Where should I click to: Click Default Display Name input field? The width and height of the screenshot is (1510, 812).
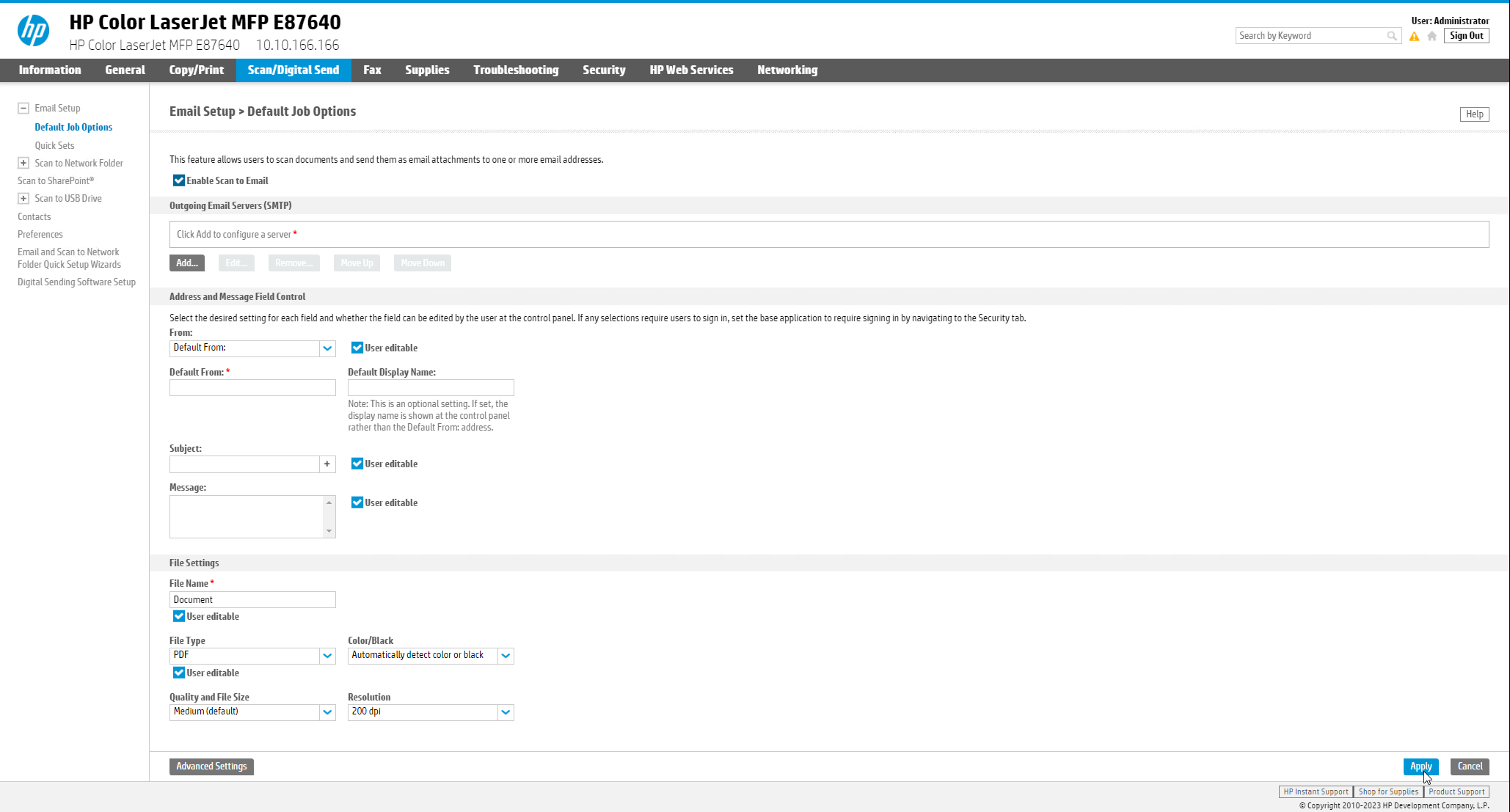pos(431,387)
